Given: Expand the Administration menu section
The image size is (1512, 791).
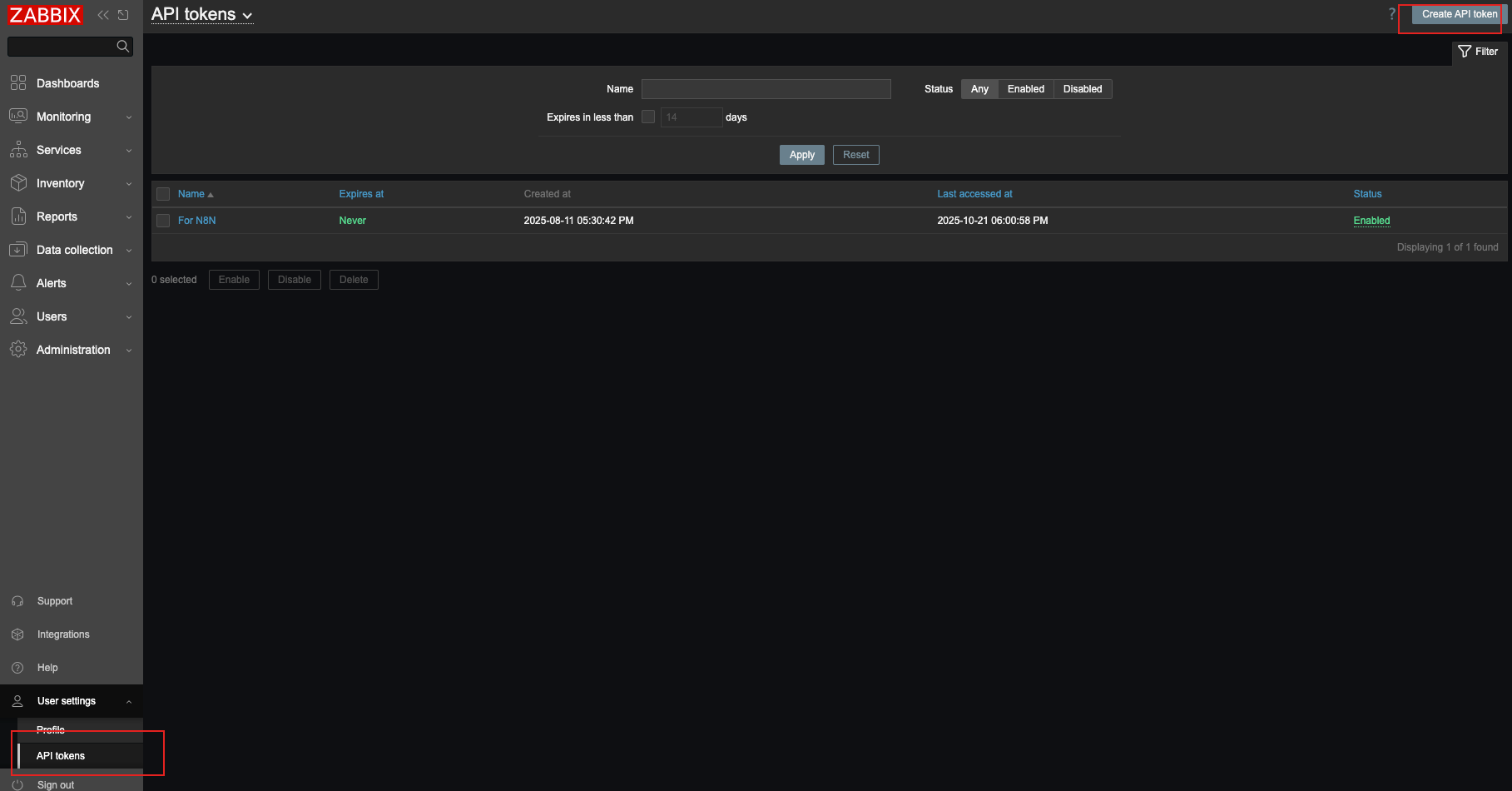Looking at the screenshot, I should [72, 350].
